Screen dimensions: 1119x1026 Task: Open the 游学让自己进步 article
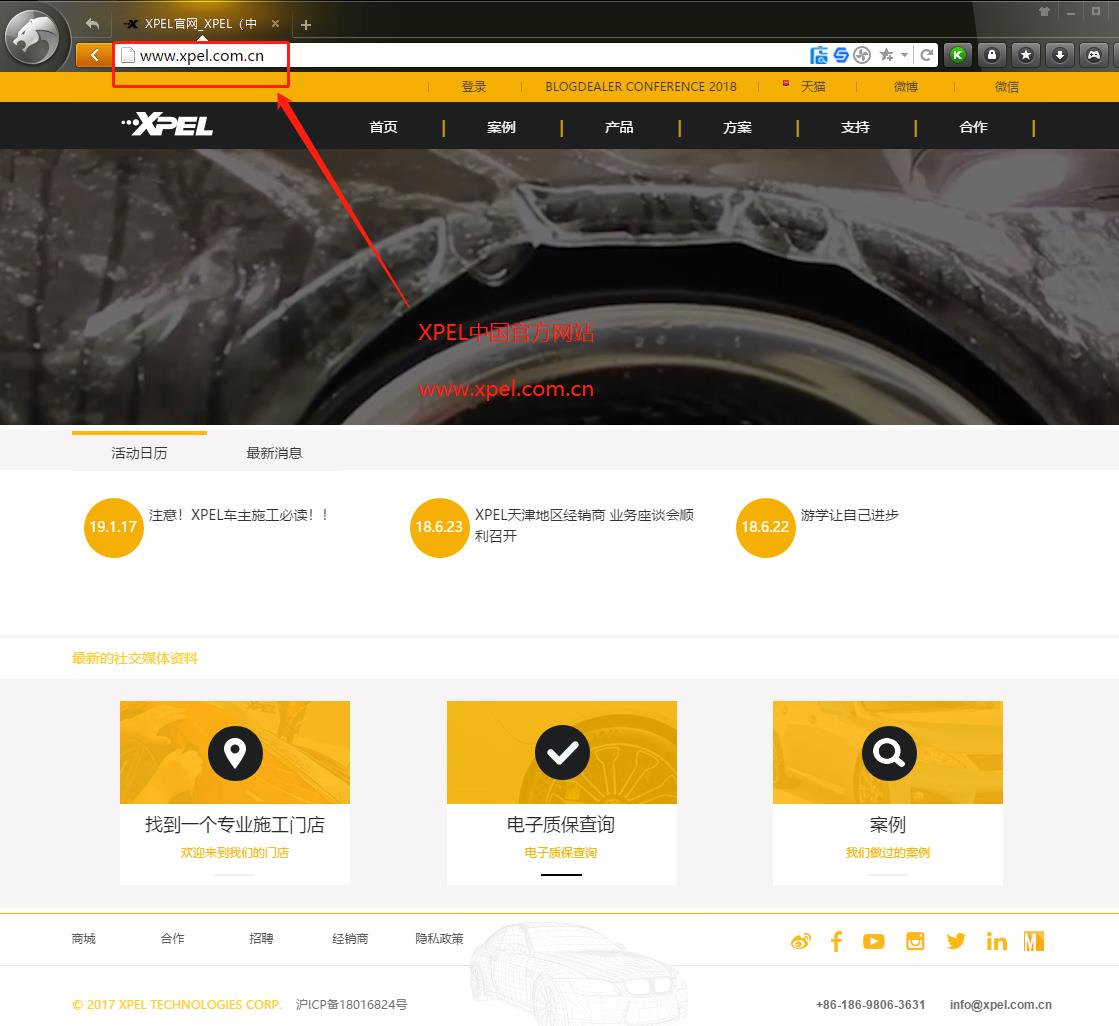coord(849,514)
